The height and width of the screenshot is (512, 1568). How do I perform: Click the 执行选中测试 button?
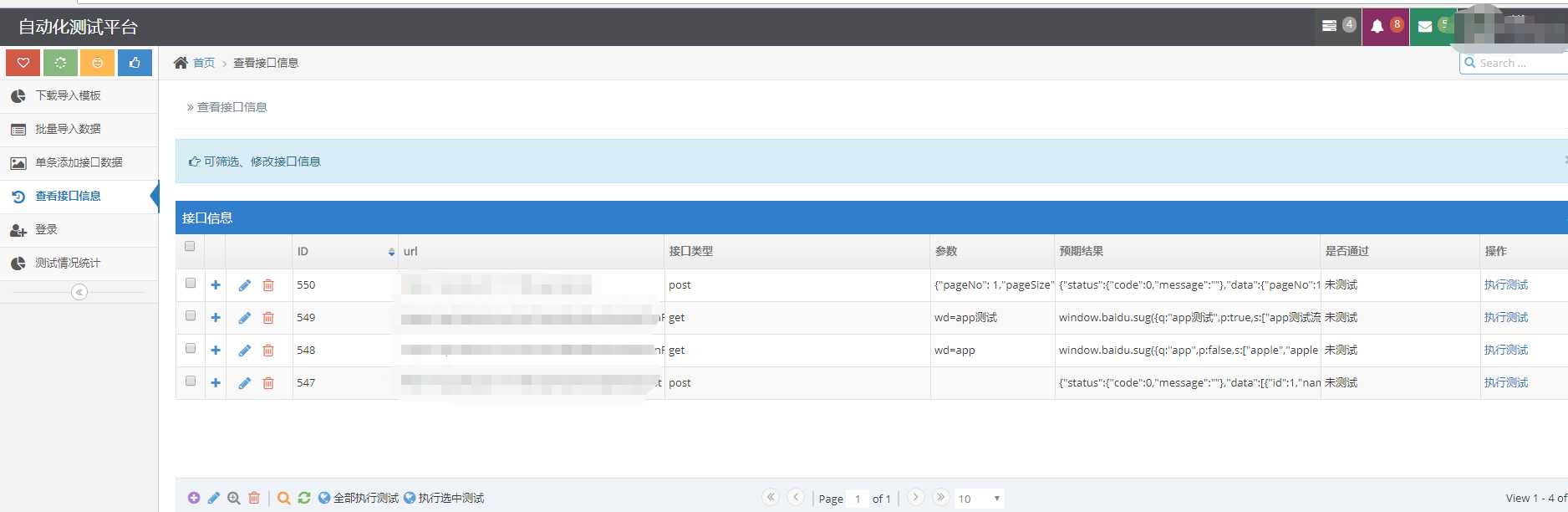pos(444,498)
